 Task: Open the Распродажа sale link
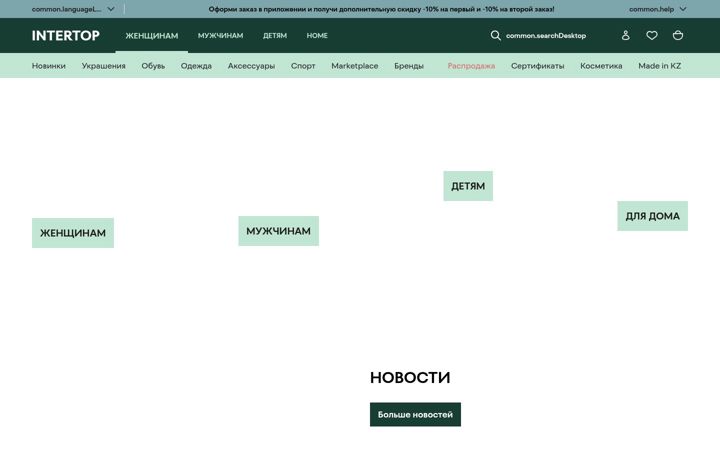coord(471,66)
